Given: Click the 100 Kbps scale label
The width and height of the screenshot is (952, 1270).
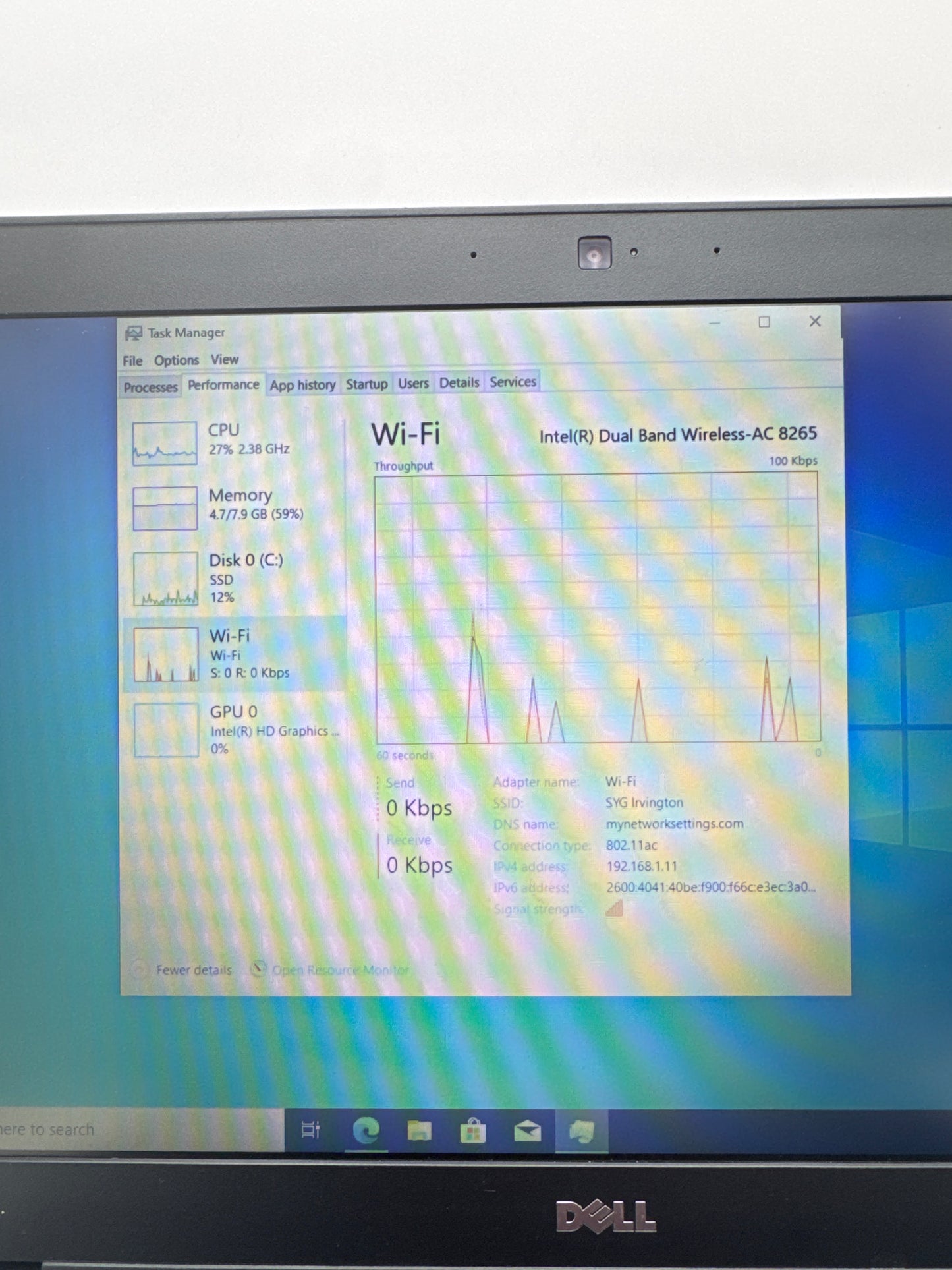Looking at the screenshot, I should click(793, 461).
